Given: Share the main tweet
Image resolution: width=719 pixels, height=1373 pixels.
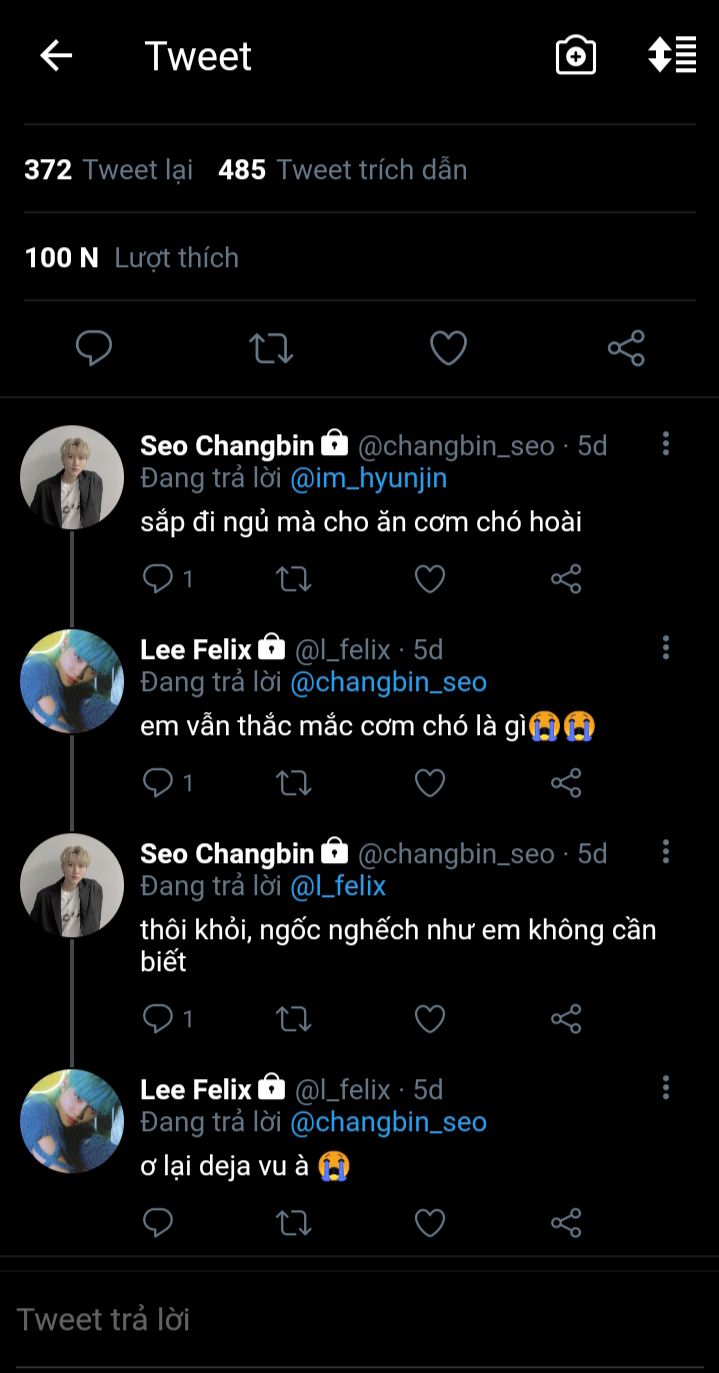Looking at the screenshot, I should (626, 348).
